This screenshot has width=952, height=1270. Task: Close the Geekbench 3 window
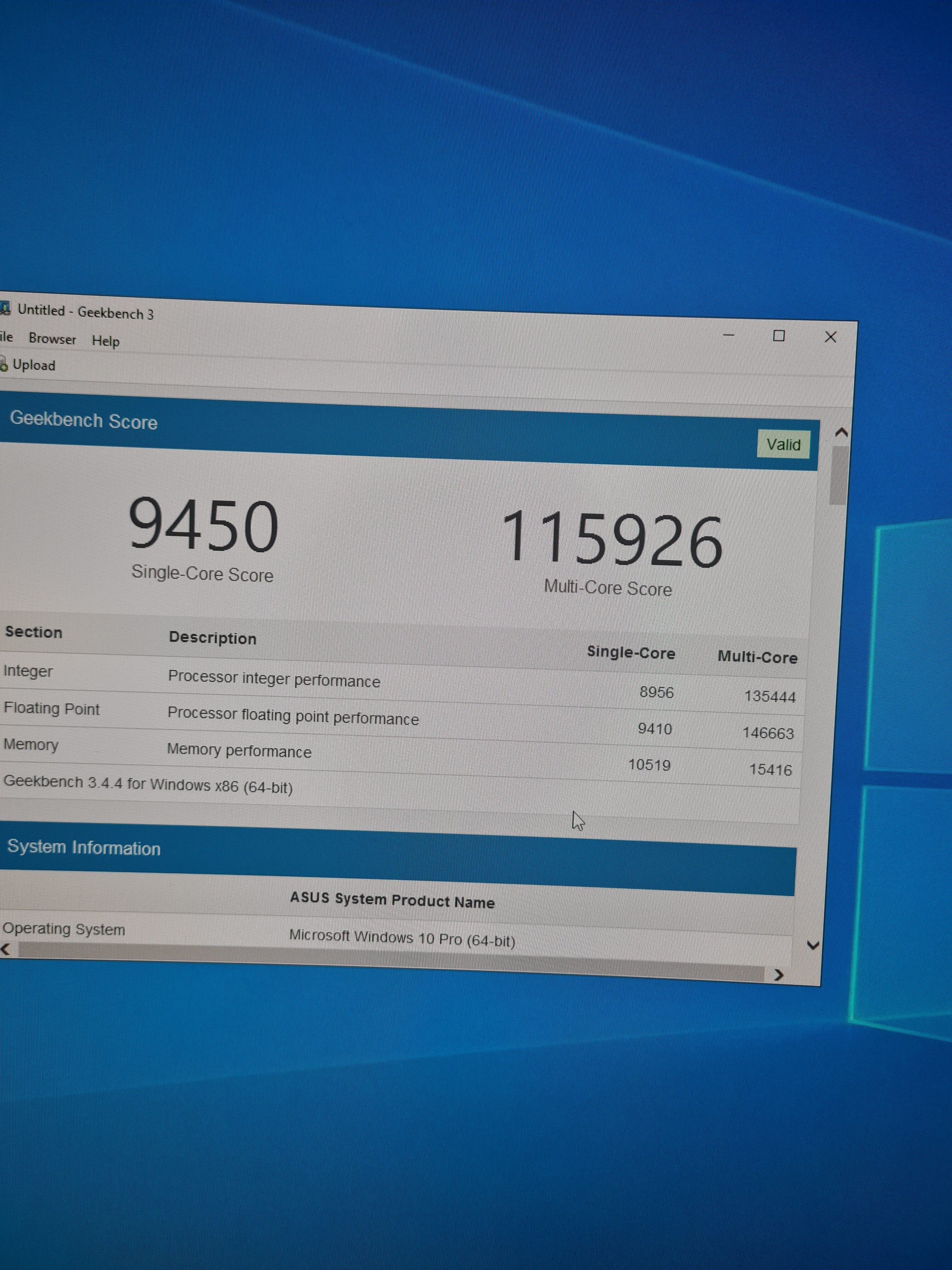(x=830, y=337)
